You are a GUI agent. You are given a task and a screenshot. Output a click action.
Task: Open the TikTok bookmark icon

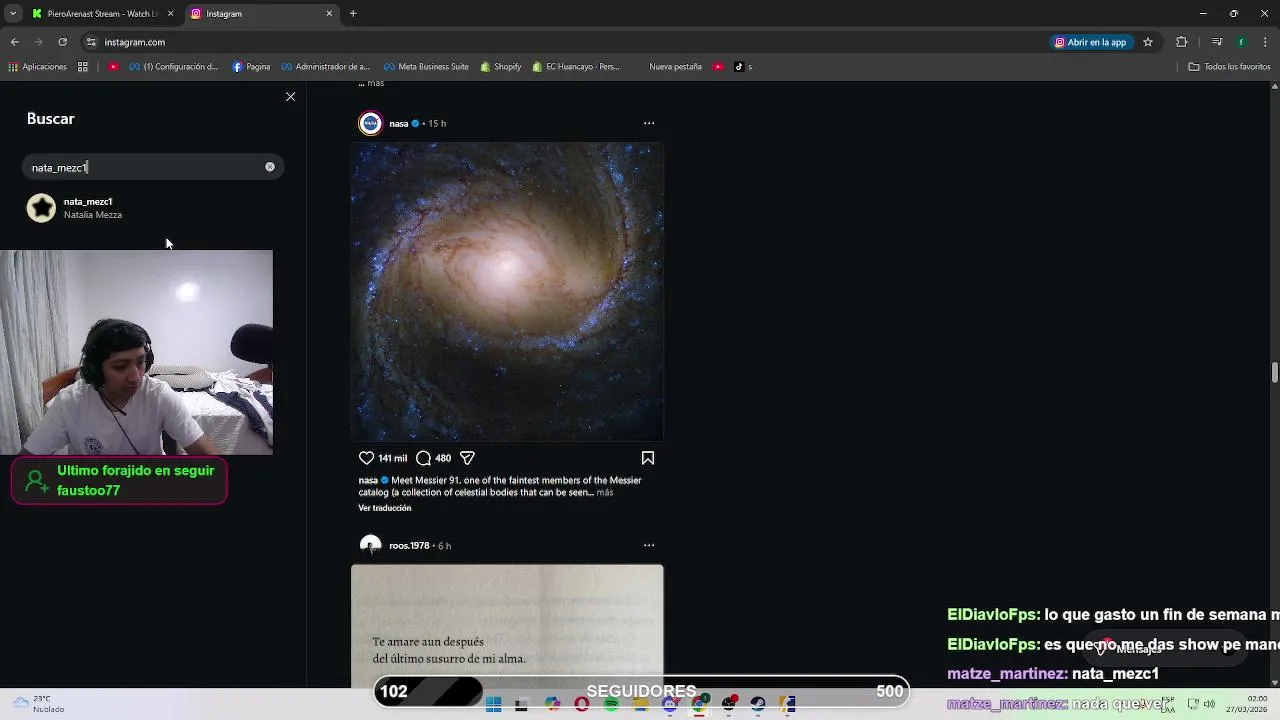click(x=739, y=67)
